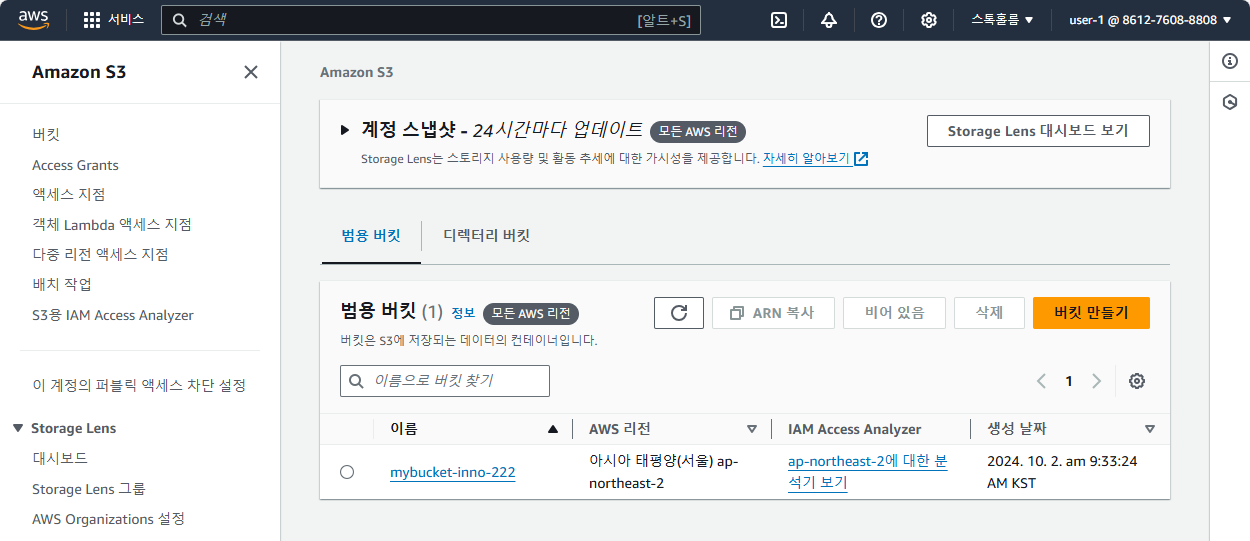Open Access Grants in the sidebar
The height and width of the screenshot is (541, 1250).
tap(75, 165)
